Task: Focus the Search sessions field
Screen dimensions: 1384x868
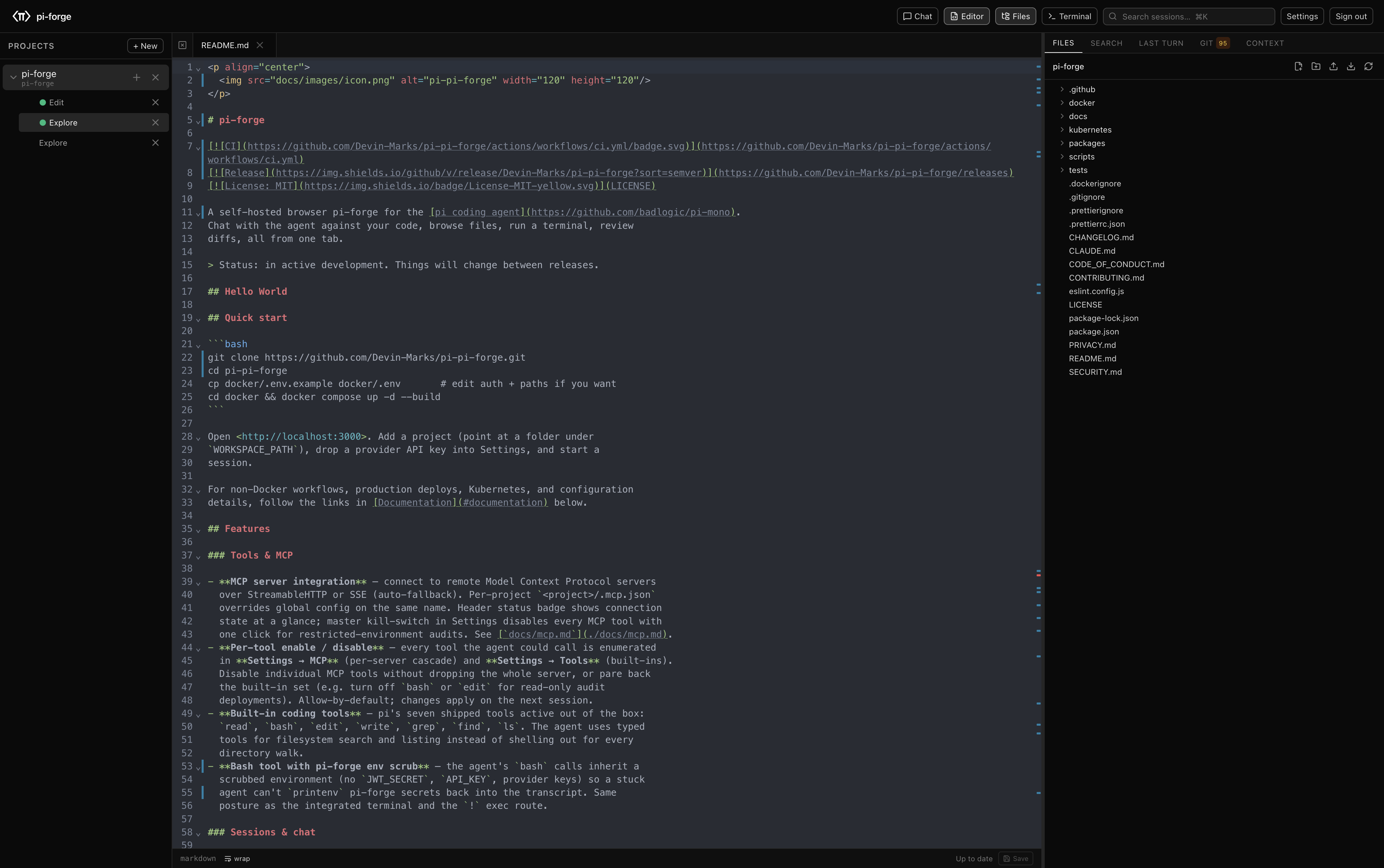Action: click(1189, 16)
